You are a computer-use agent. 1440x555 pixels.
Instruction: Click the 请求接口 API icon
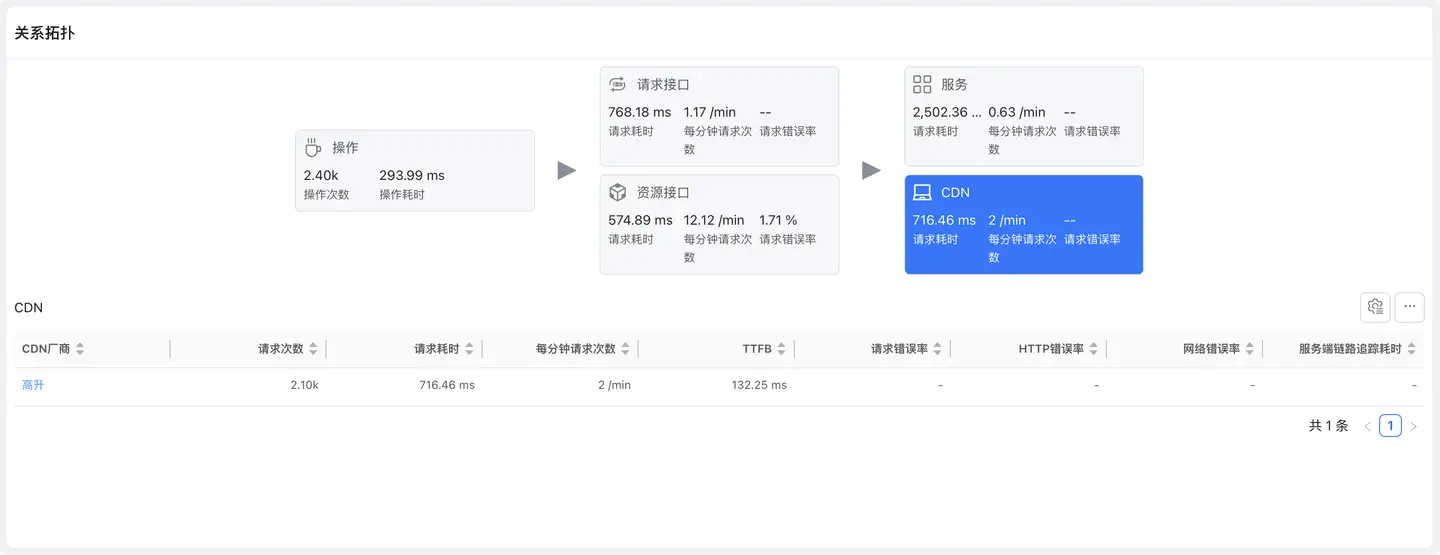tap(617, 85)
